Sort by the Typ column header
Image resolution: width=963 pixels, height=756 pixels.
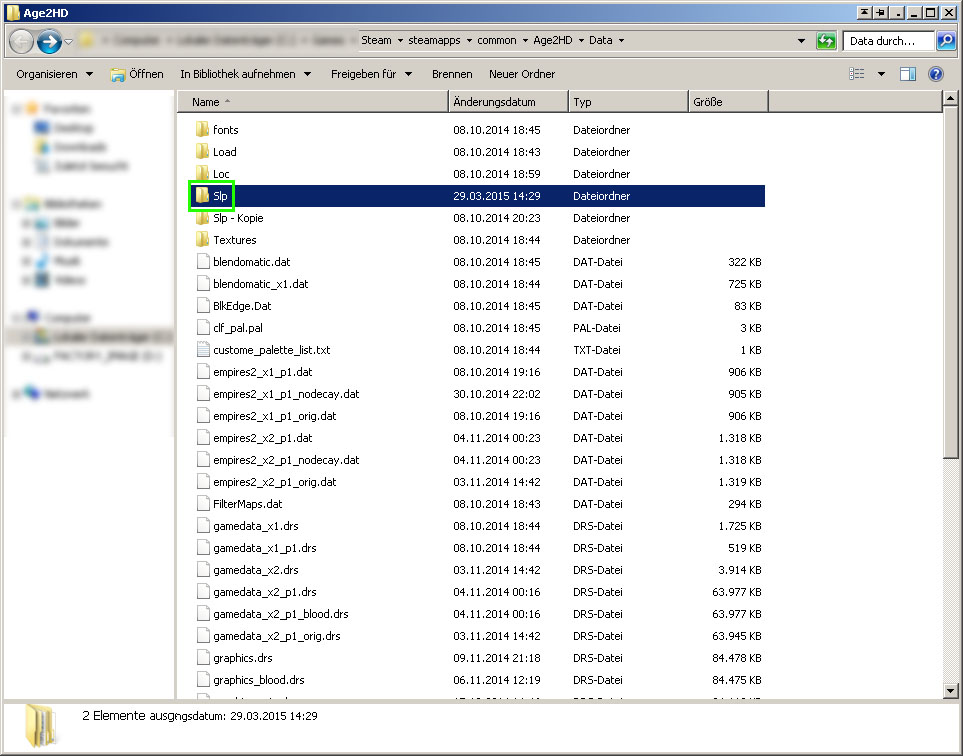point(628,102)
